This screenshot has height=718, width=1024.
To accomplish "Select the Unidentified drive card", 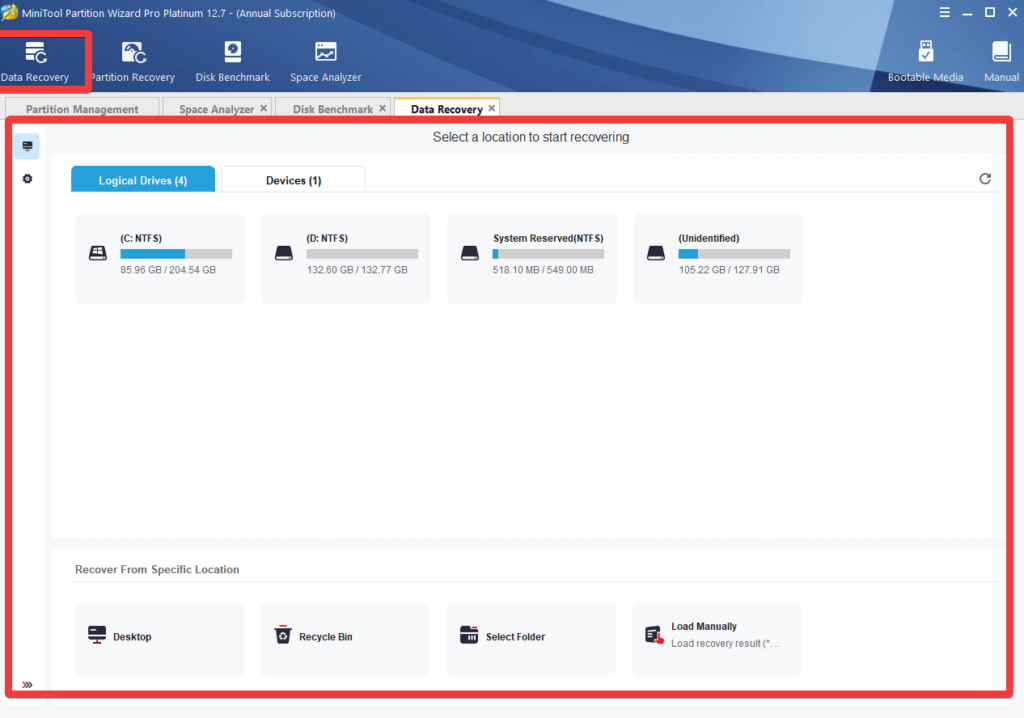I will point(718,258).
